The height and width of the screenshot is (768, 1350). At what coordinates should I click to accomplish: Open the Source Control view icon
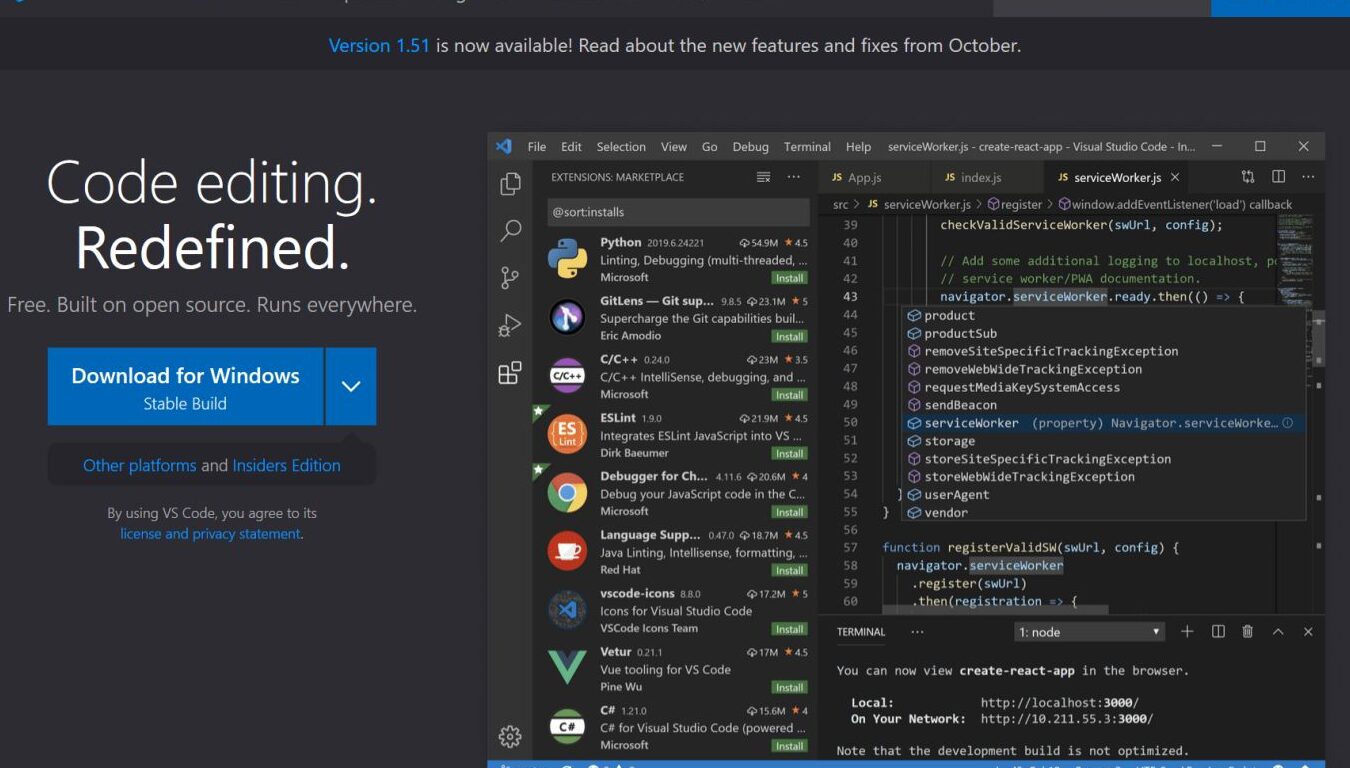click(510, 278)
